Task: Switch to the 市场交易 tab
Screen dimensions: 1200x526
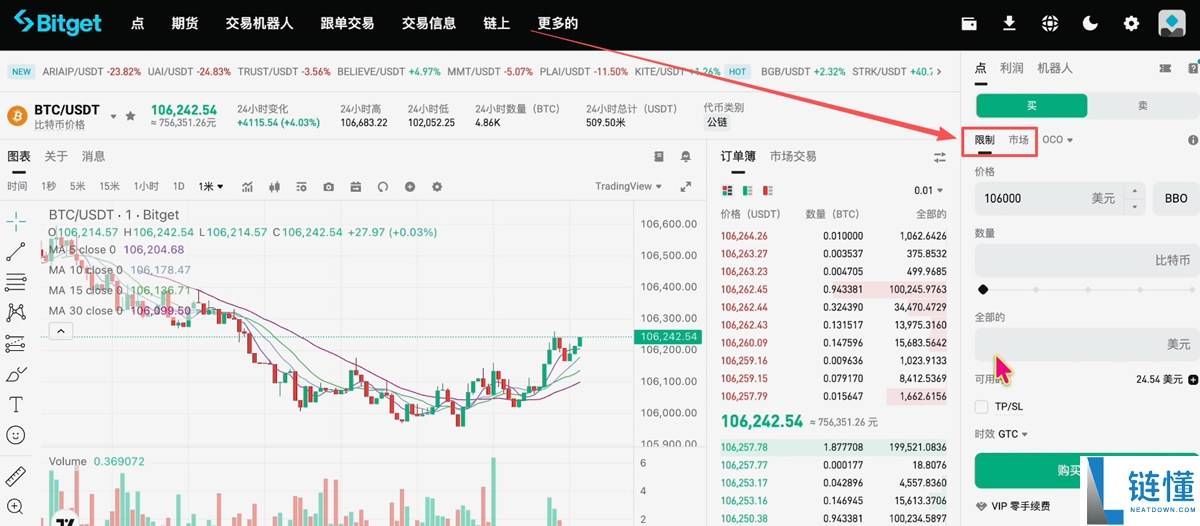Action: point(793,157)
